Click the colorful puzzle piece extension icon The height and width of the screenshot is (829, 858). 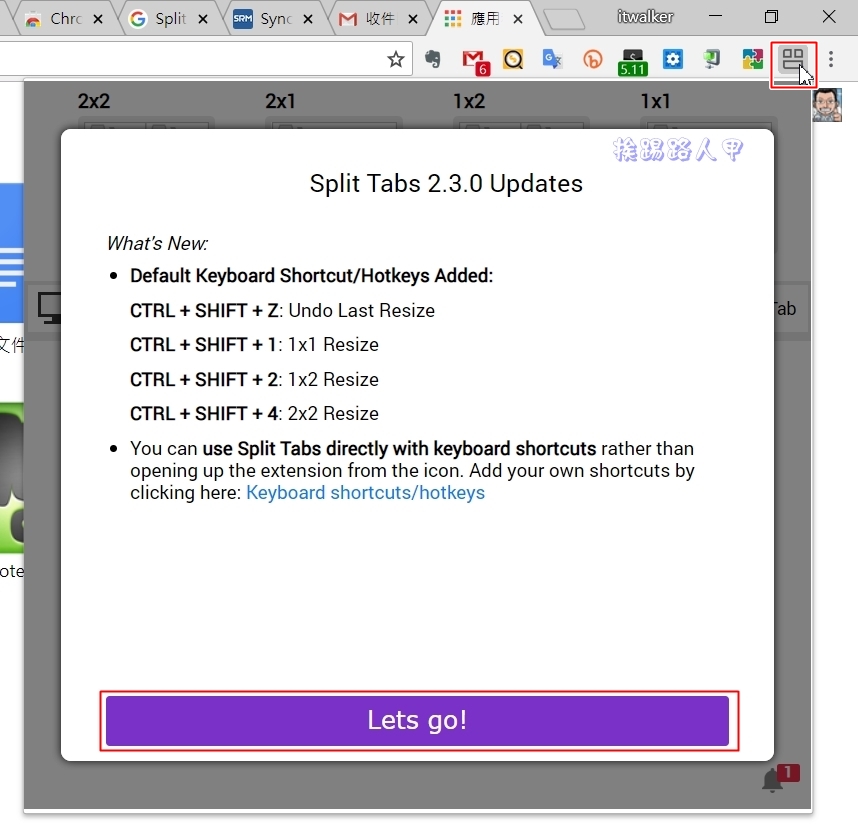(x=752, y=59)
